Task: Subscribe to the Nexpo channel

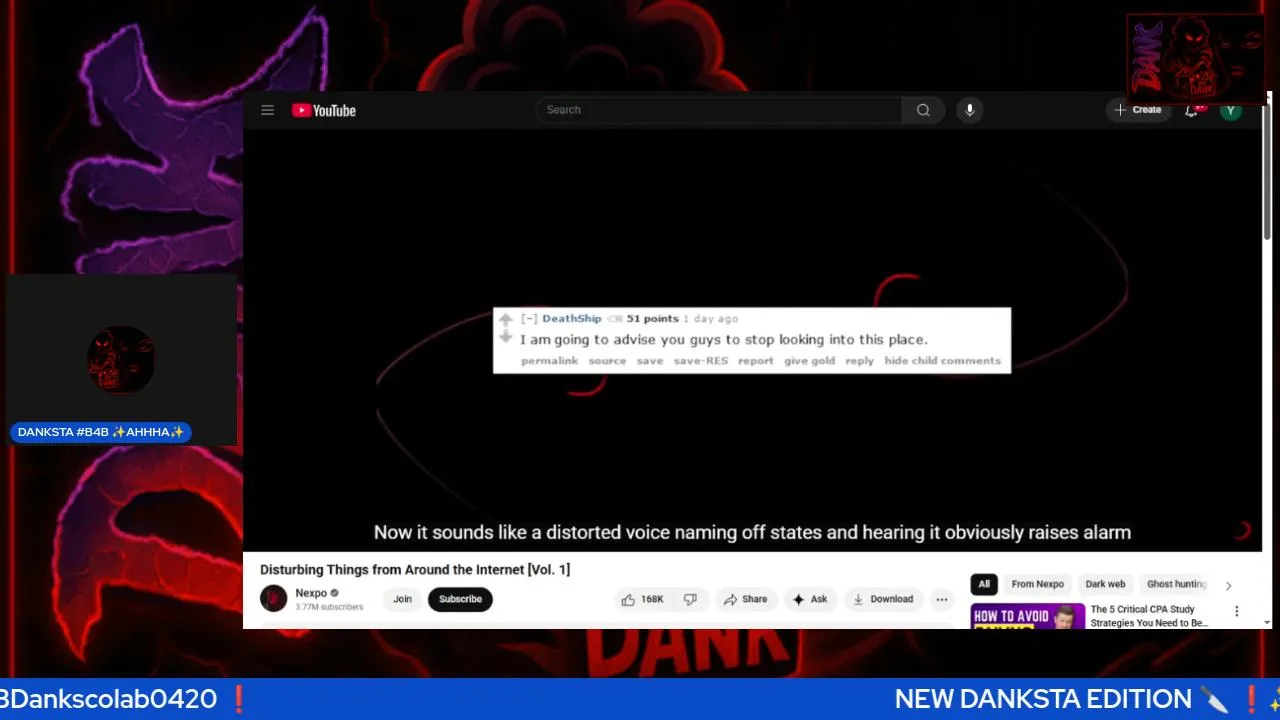Action: pyautogui.click(x=460, y=599)
